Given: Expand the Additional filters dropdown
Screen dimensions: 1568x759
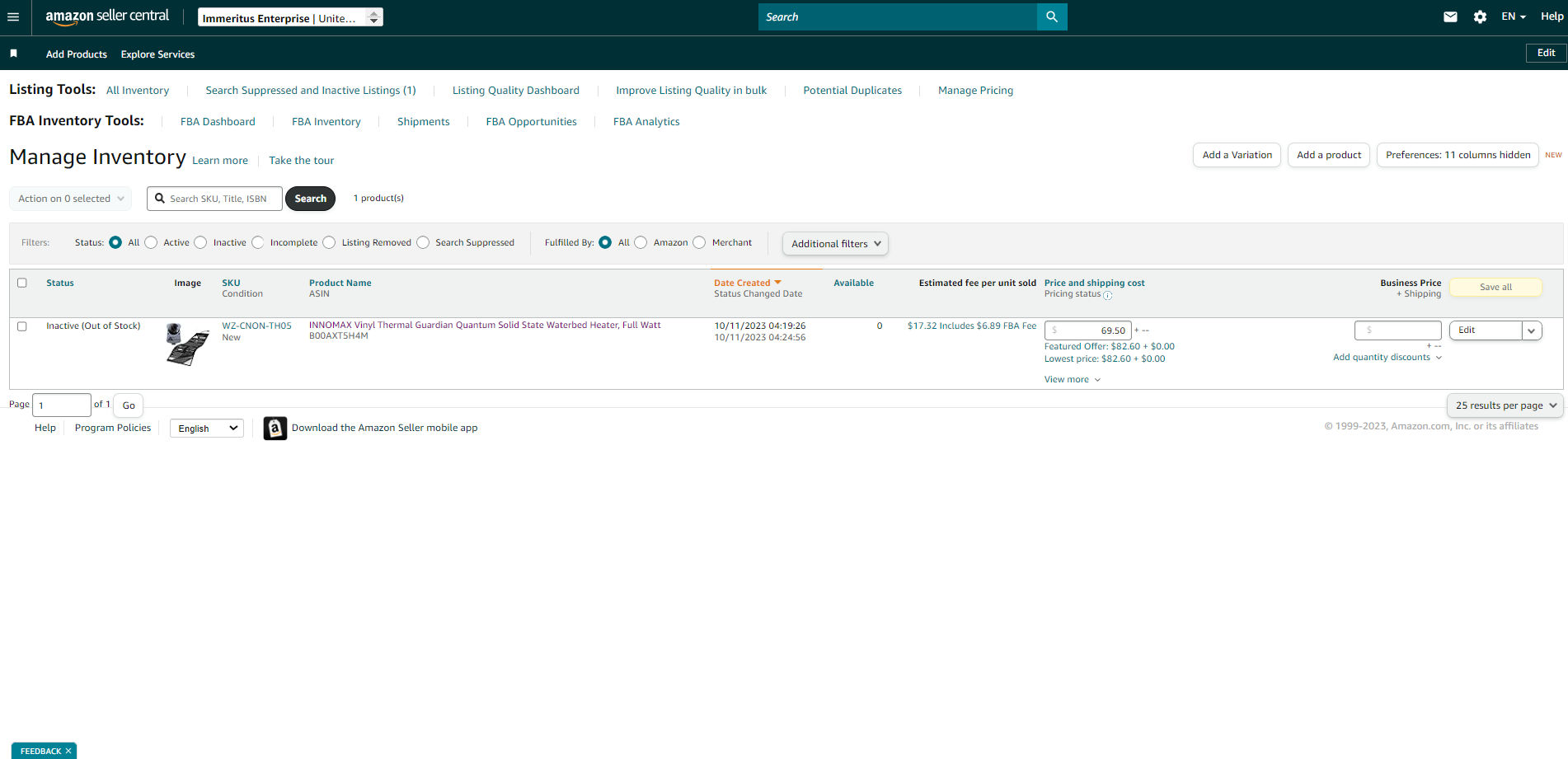Looking at the screenshot, I should point(835,244).
